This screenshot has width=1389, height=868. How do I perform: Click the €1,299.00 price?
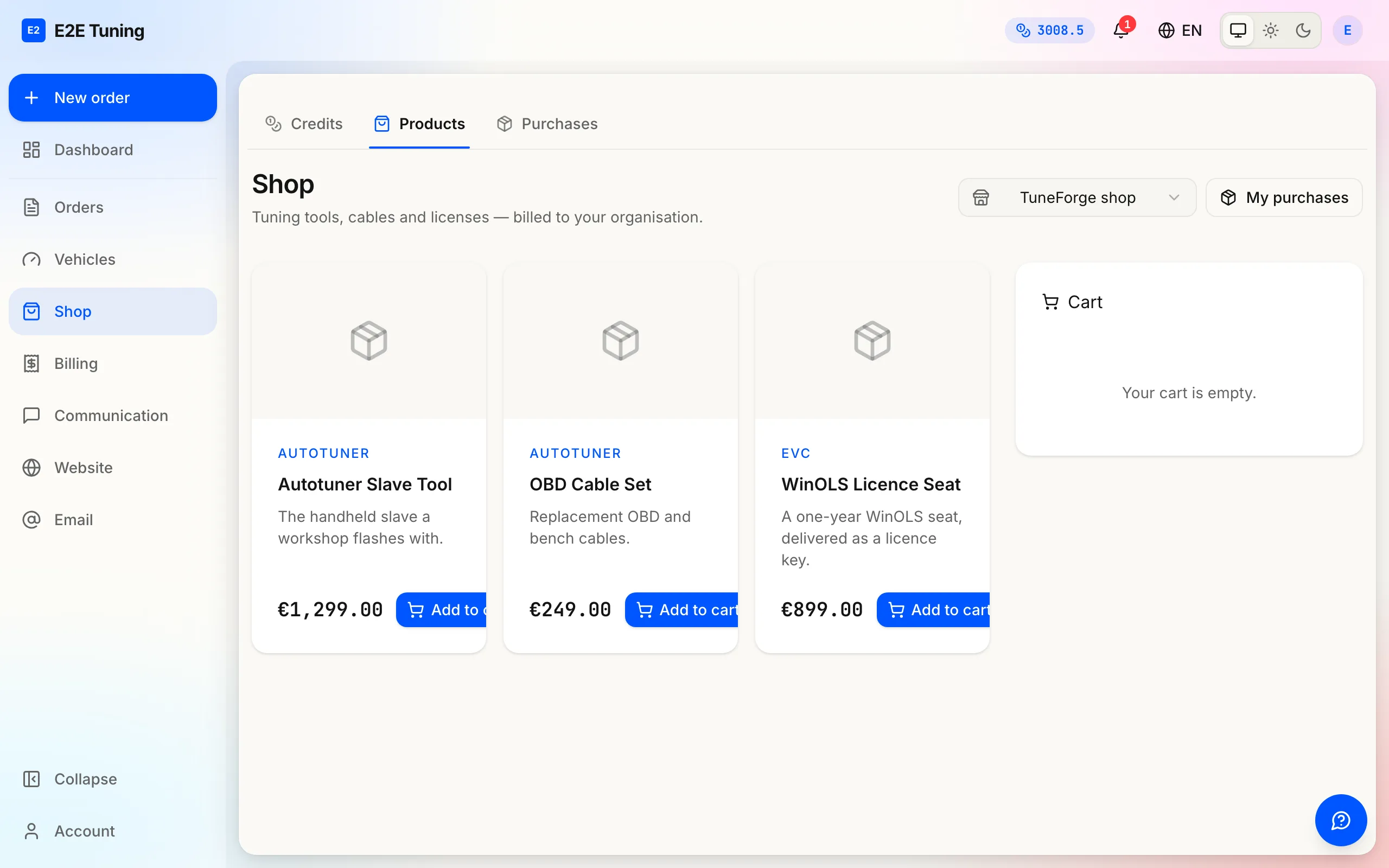[x=330, y=610]
